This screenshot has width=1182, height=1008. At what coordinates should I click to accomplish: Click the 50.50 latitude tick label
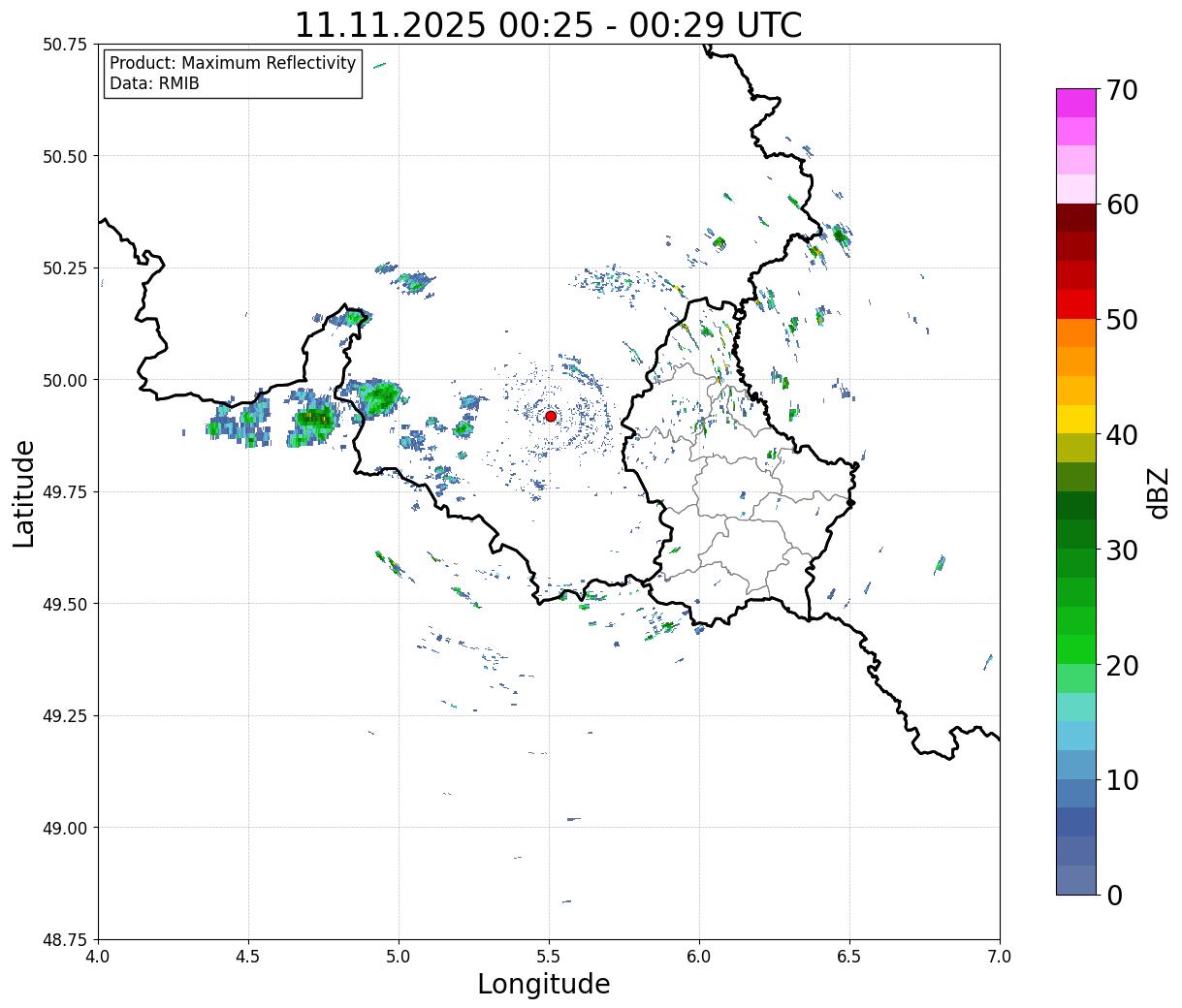click(x=65, y=156)
